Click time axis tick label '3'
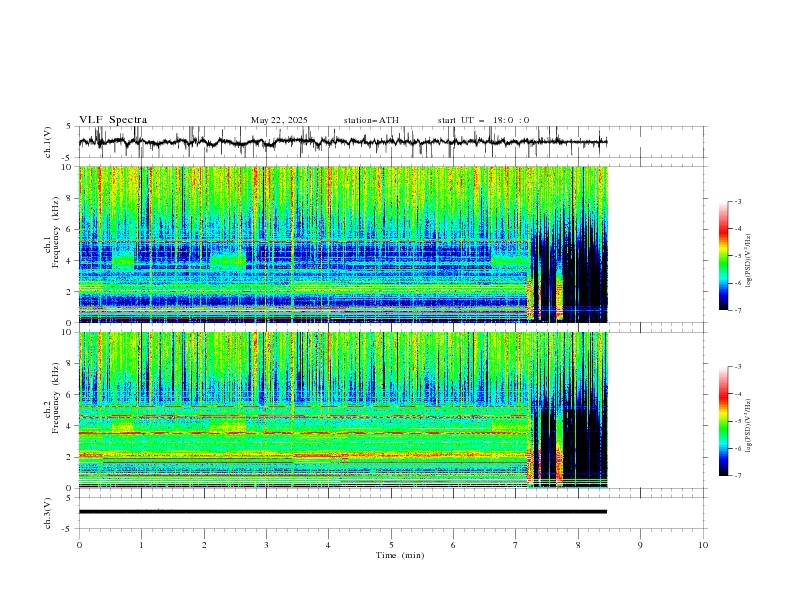The width and height of the screenshot is (792, 612). (266, 545)
